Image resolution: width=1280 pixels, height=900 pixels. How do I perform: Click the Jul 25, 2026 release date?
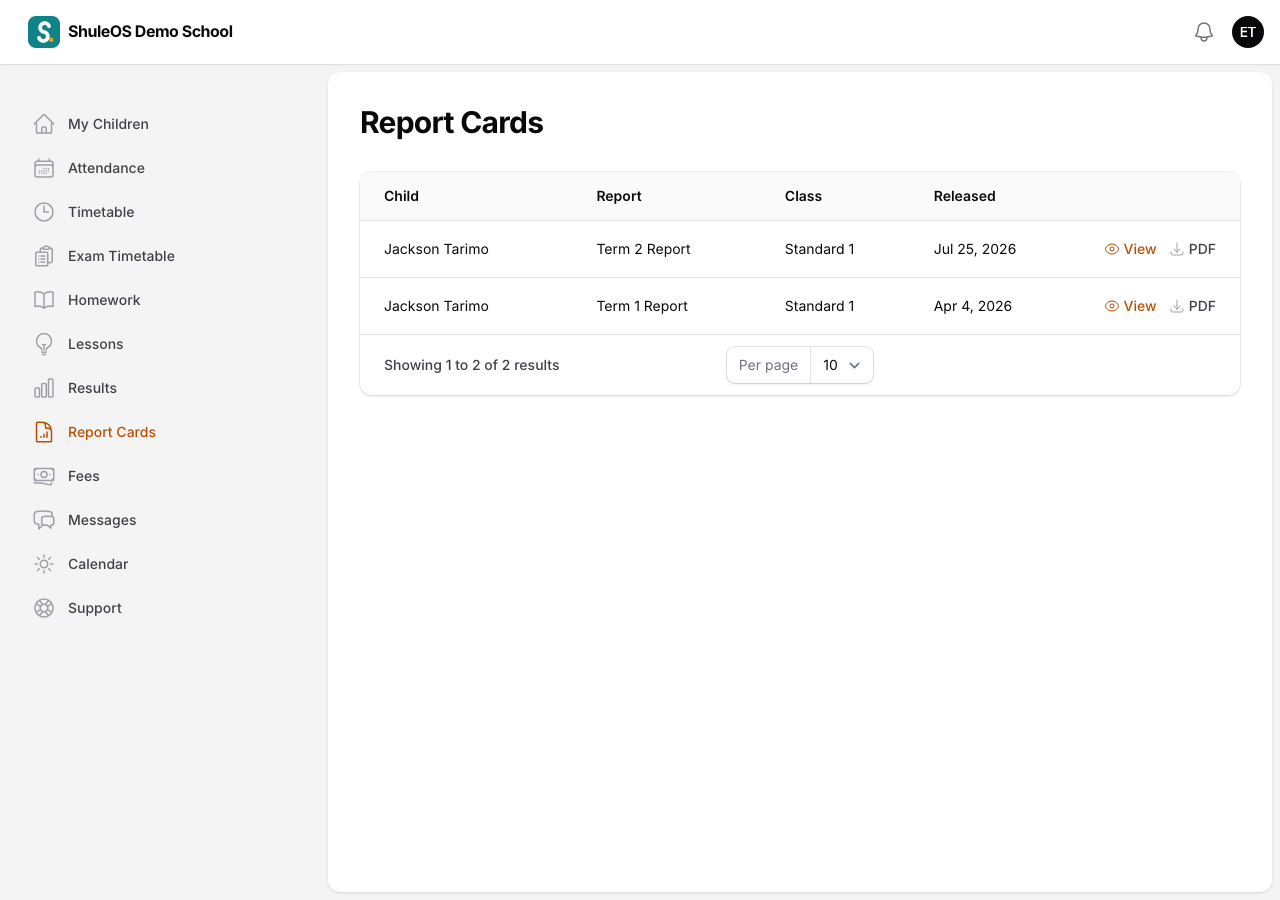tap(975, 249)
